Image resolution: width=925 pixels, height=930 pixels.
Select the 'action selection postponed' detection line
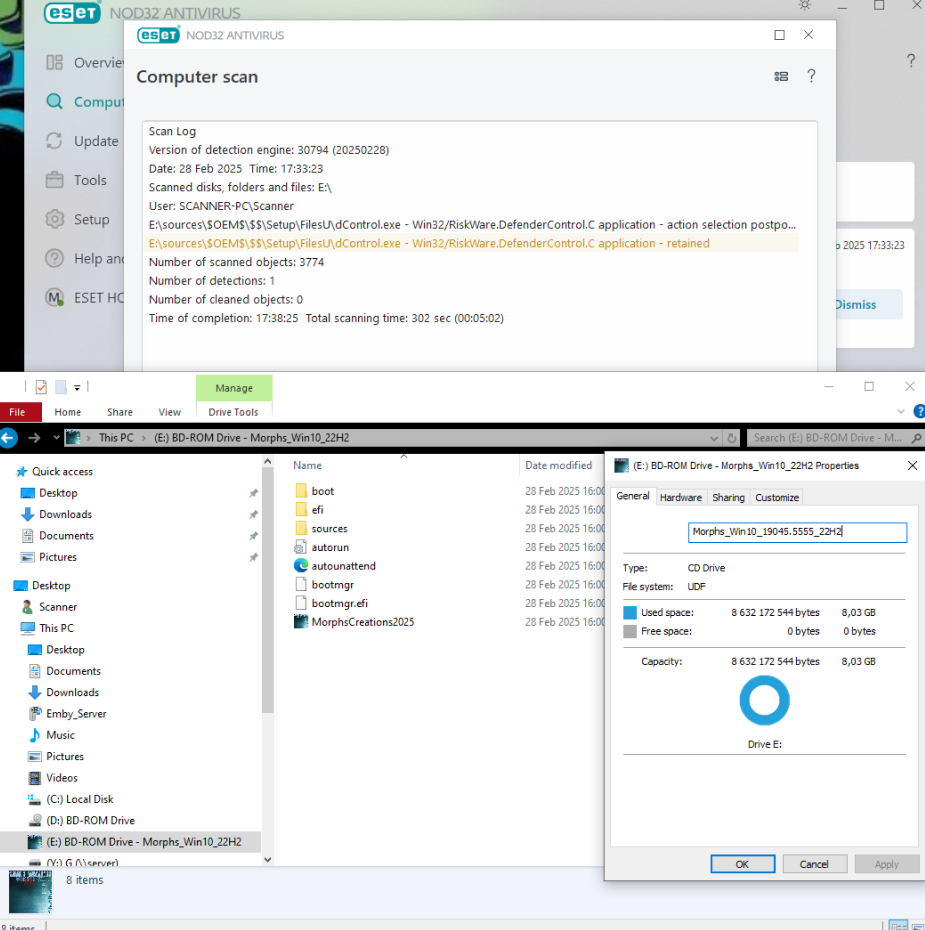(x=472, y=225)
